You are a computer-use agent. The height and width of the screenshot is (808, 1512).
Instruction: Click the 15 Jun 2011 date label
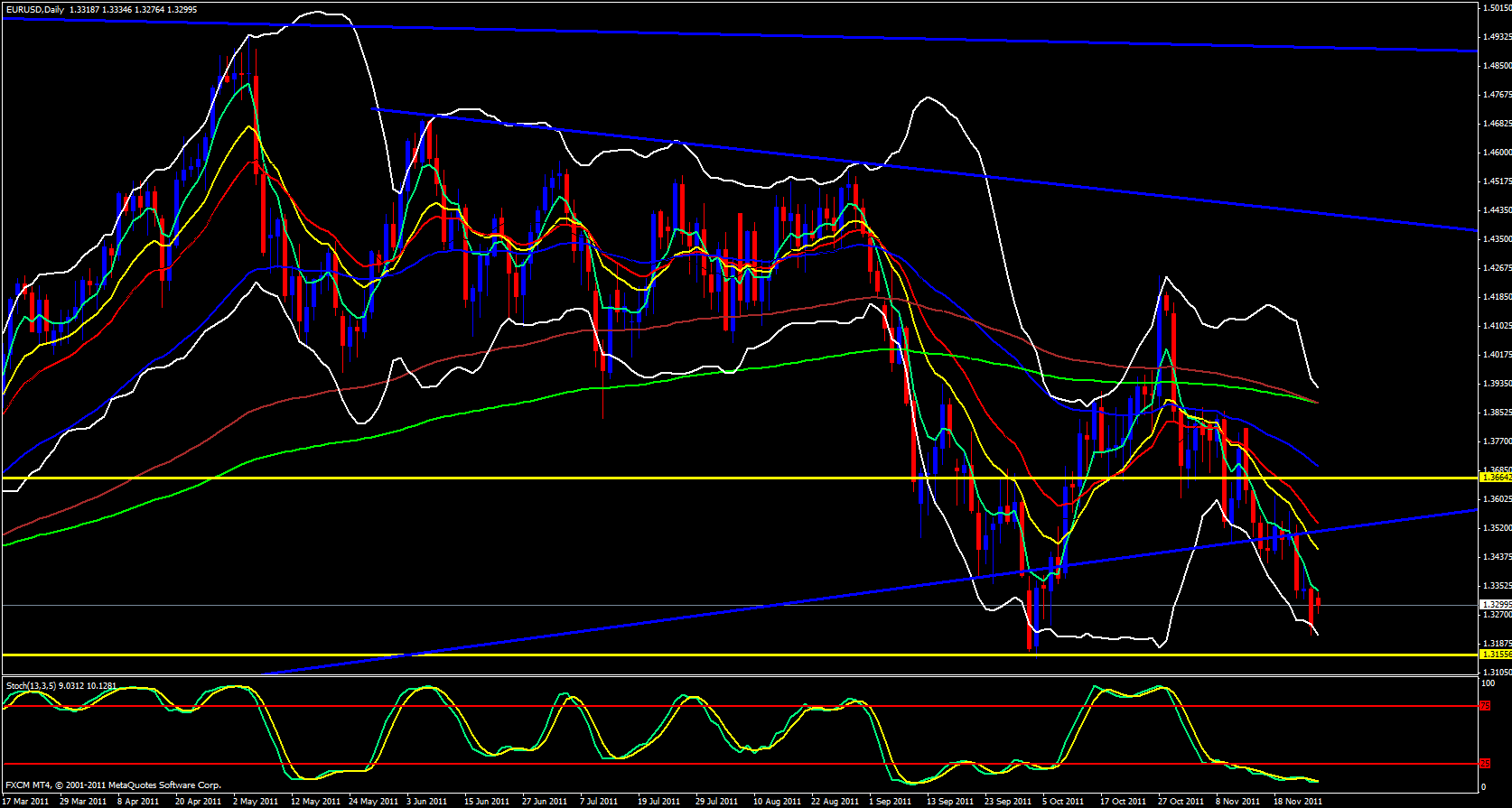(x=487, y=801)
